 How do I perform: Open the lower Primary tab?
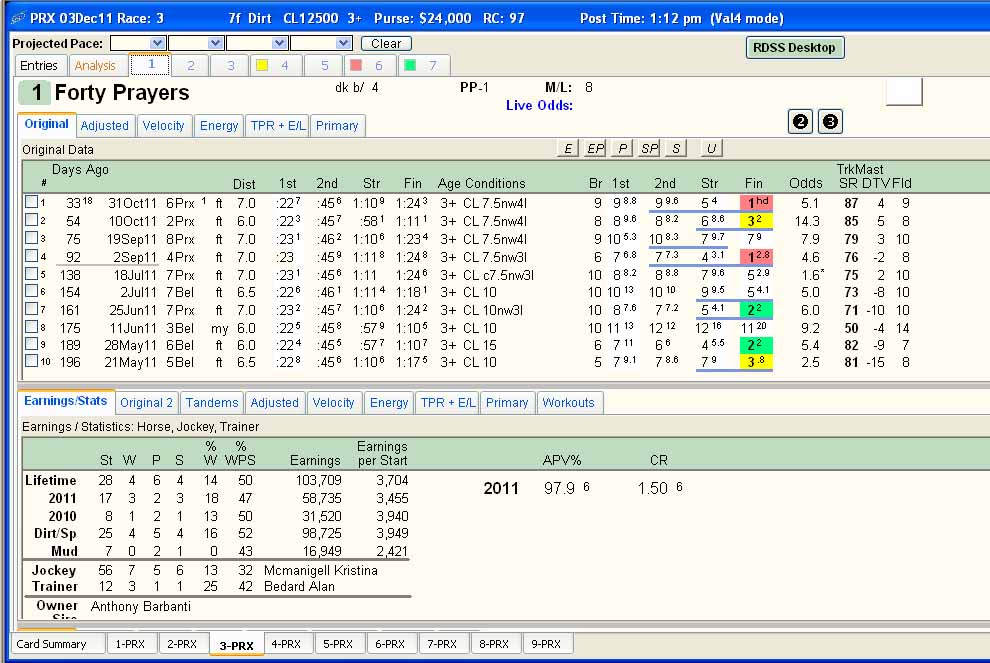(x=507, y=403)
